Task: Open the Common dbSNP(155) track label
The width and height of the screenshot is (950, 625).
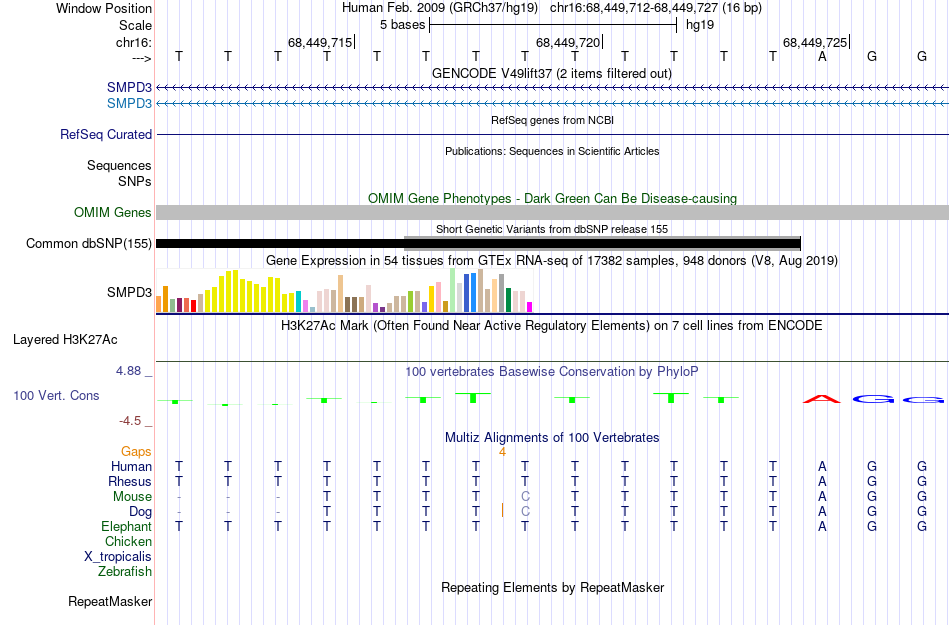Action: 89,243
